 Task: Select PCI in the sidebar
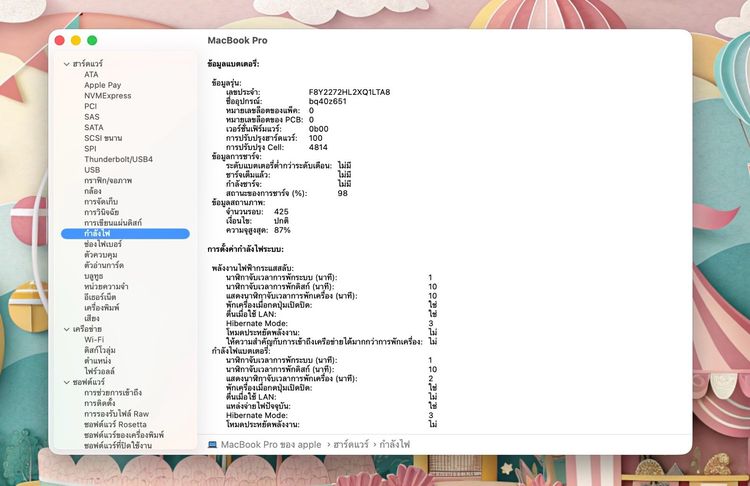click(90, 106)
